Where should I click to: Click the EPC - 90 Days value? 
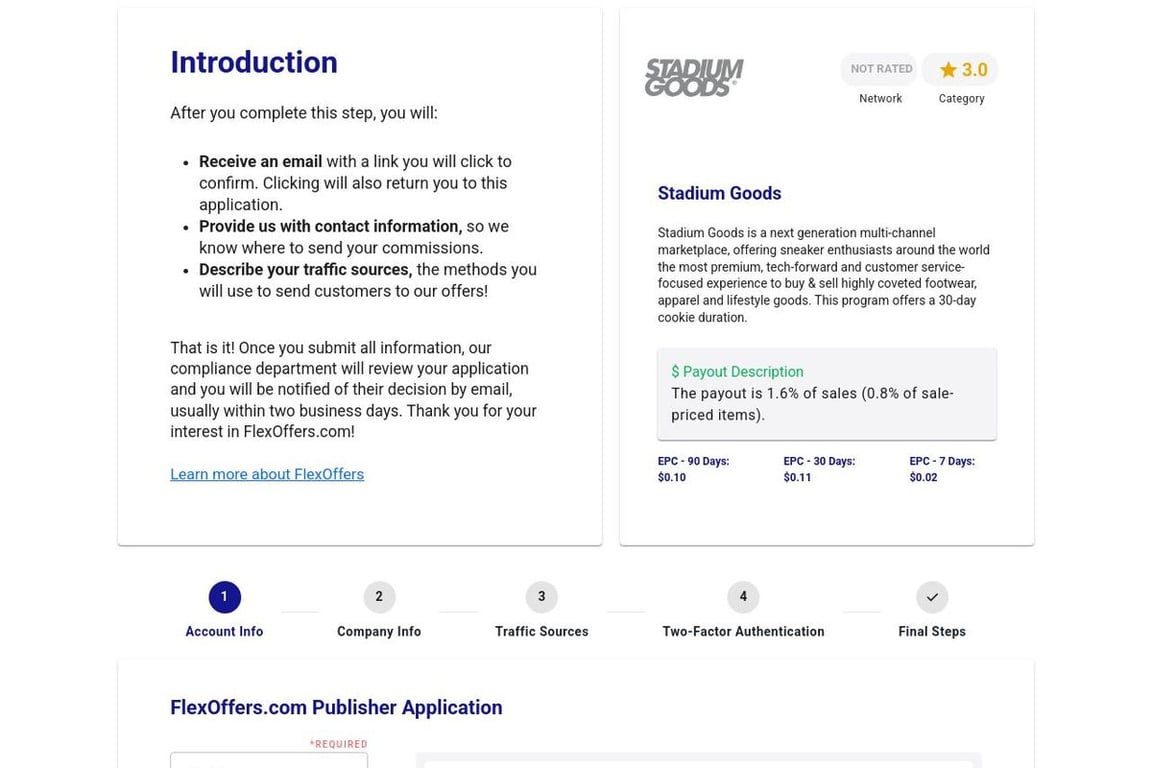(x=672, y=478)
